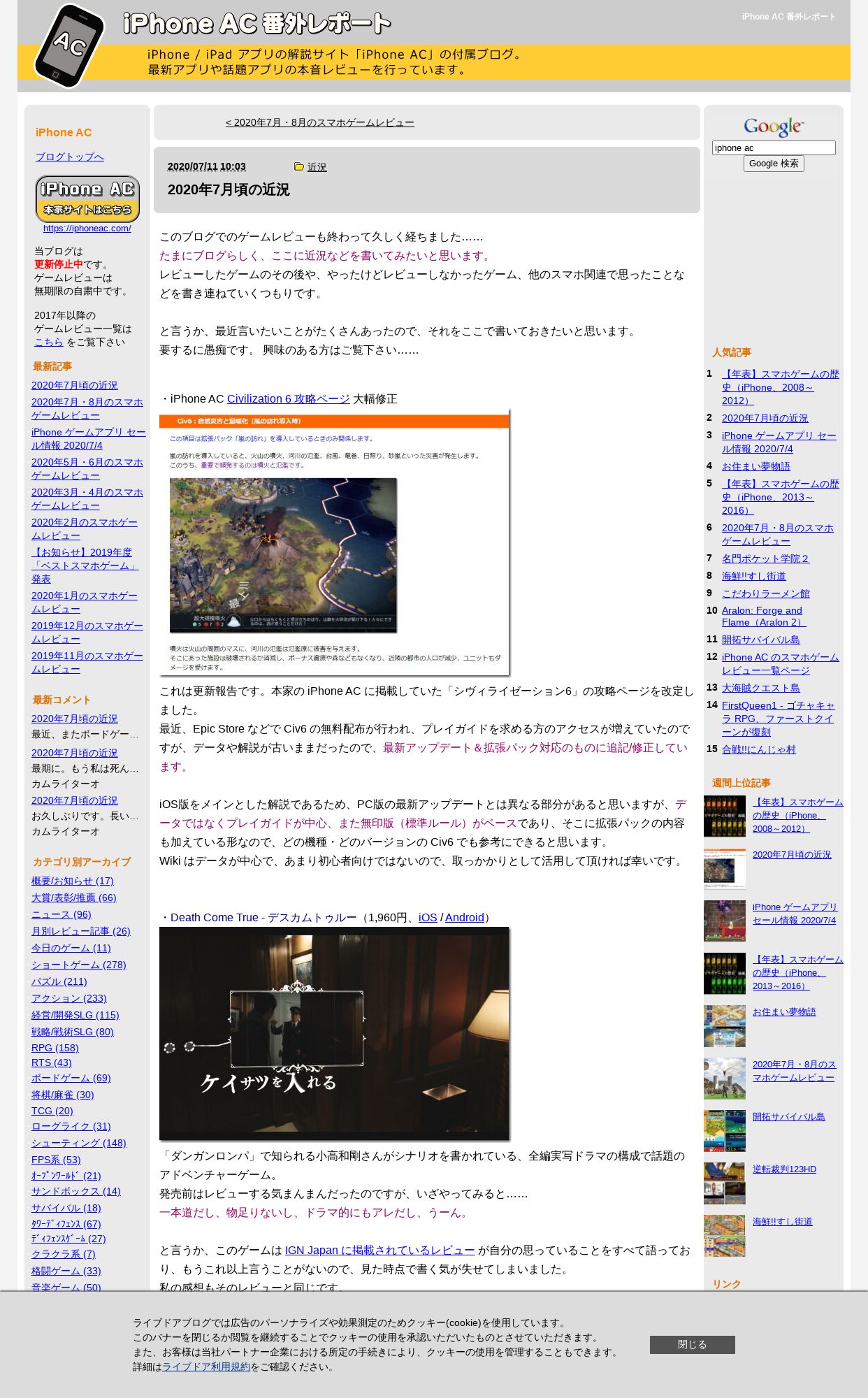
Task: Open the RPG (158) category
Action: click(55, 1048)
